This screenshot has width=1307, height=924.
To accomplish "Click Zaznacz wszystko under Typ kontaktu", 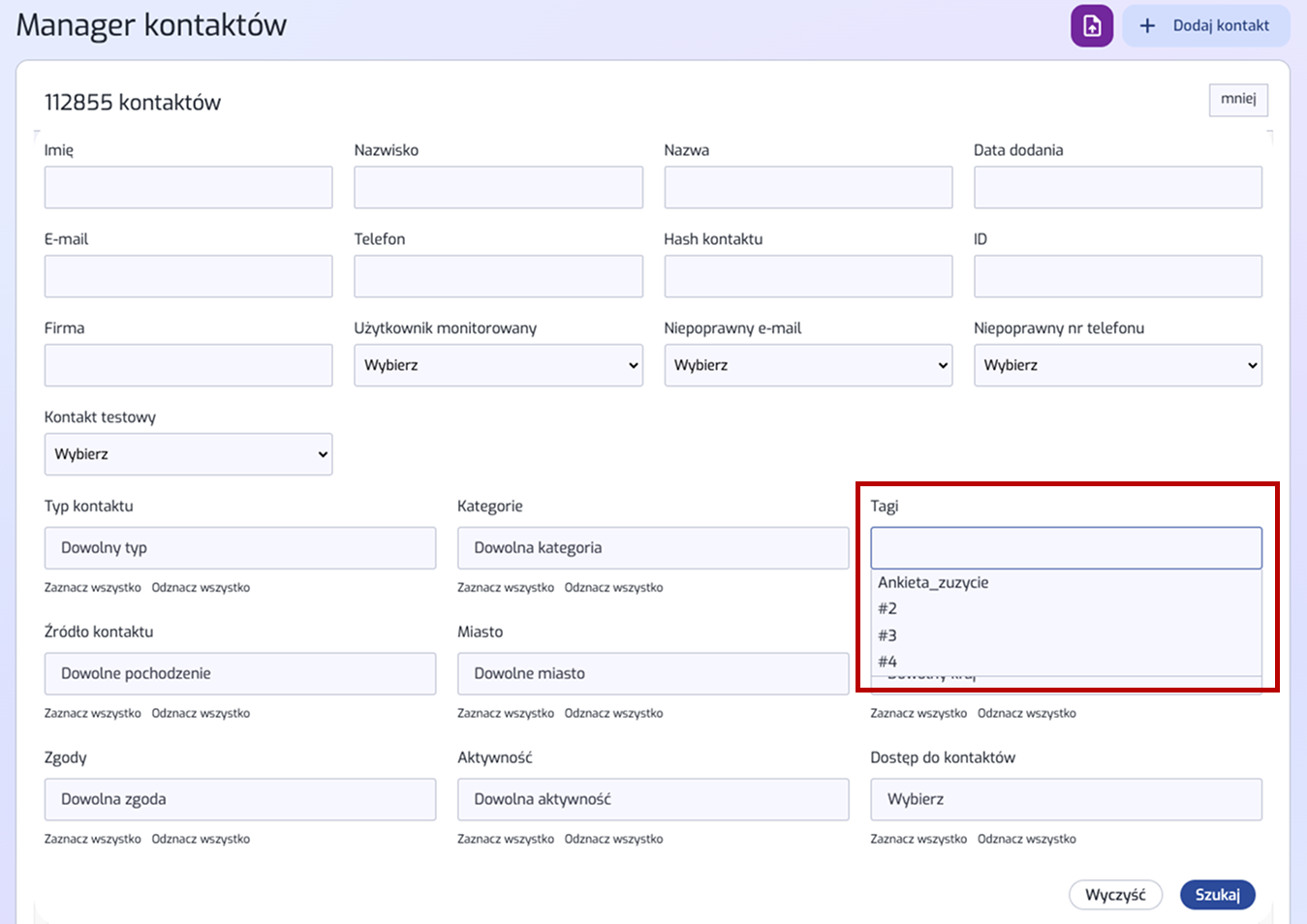I will [x=92, y=588].
